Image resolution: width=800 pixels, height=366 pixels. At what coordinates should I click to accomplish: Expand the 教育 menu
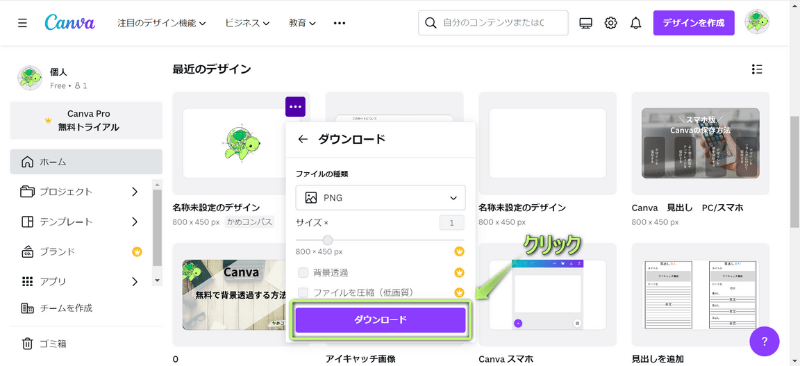[303, 23]
